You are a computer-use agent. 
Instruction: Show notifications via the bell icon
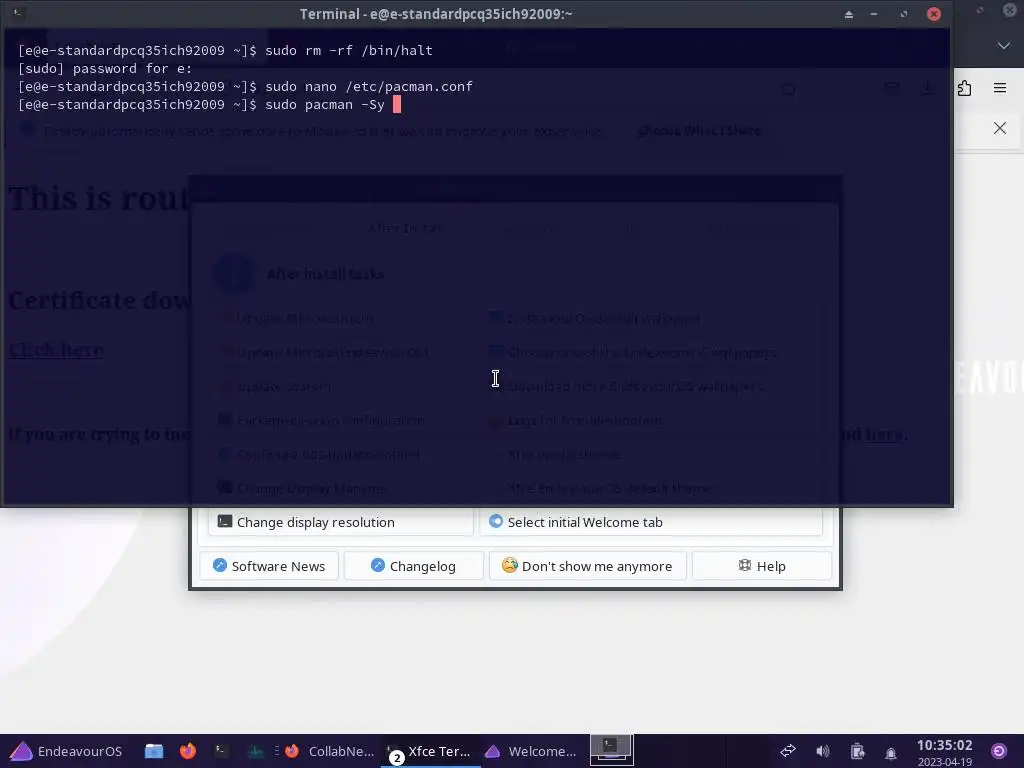point(891,753)
